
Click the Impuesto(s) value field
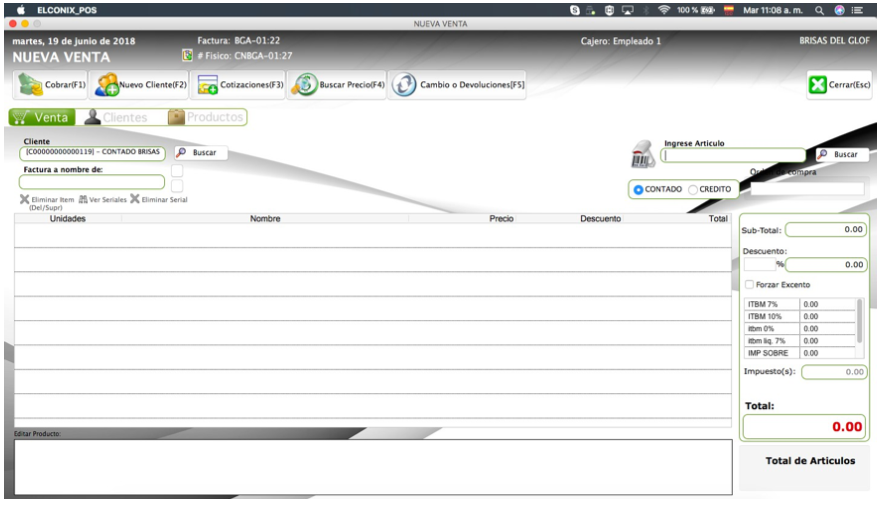[834, 372]
